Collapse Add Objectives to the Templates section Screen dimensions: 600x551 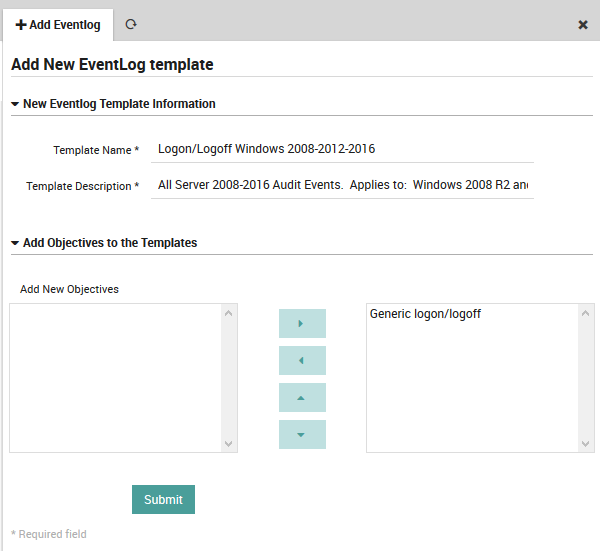(16, 243)
